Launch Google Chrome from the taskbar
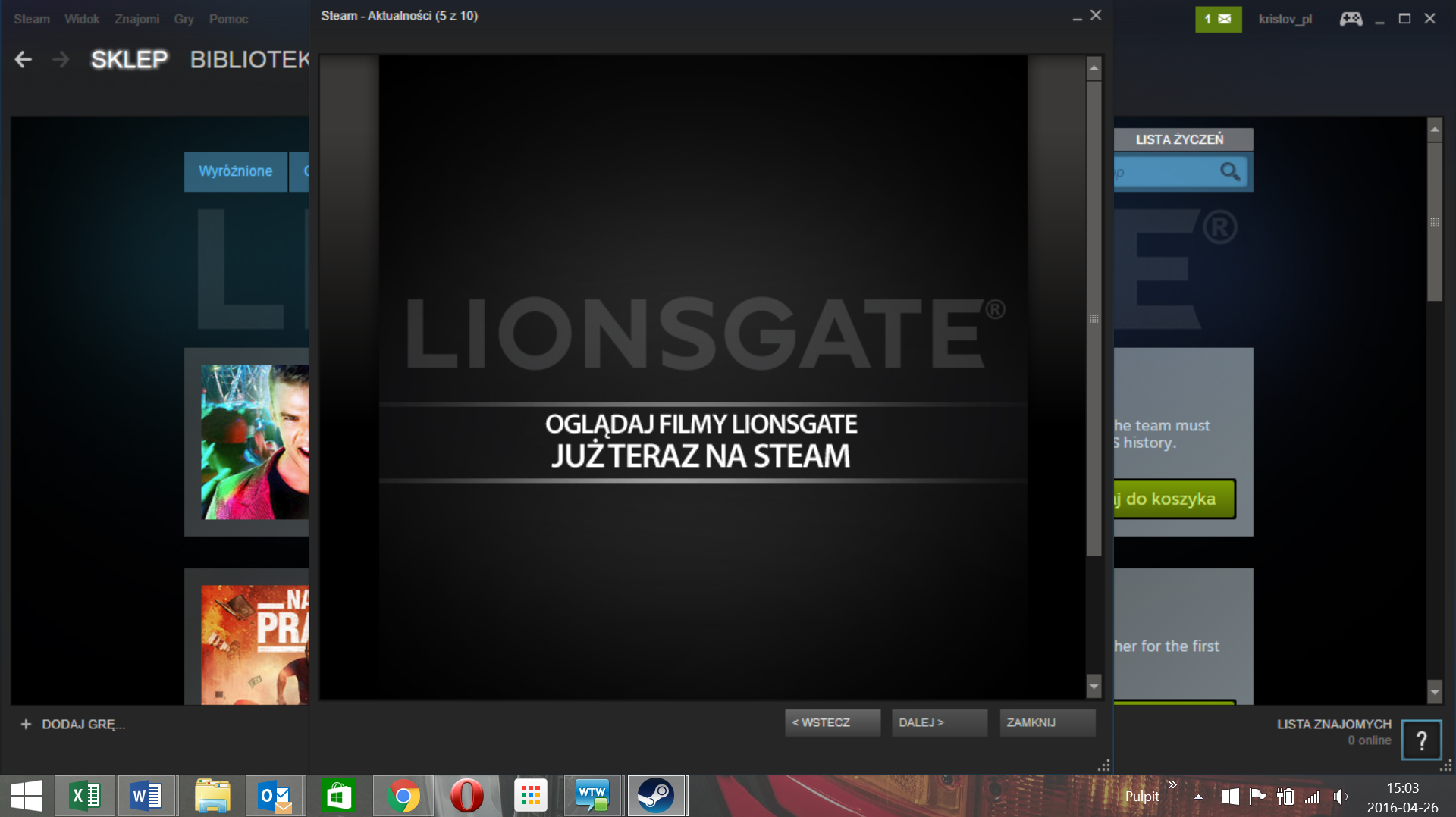The image size is (1456, 817). [403, 796]
